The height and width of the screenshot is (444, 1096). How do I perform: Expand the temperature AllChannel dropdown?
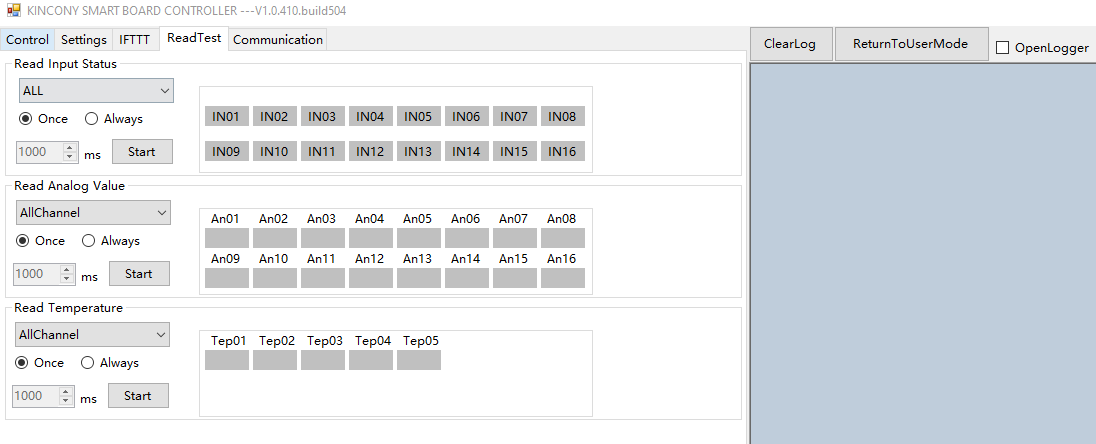click(93, 335)
